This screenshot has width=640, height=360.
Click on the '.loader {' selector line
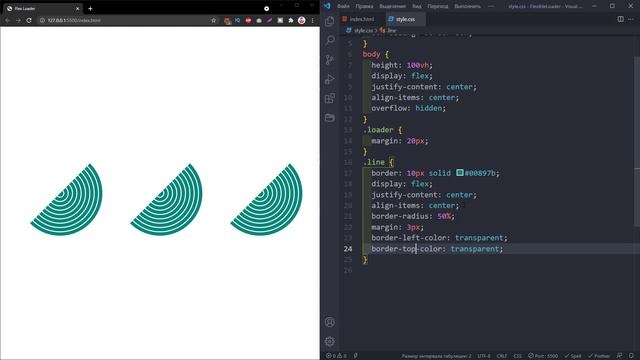pyautogui.click(x=382, y=130)
